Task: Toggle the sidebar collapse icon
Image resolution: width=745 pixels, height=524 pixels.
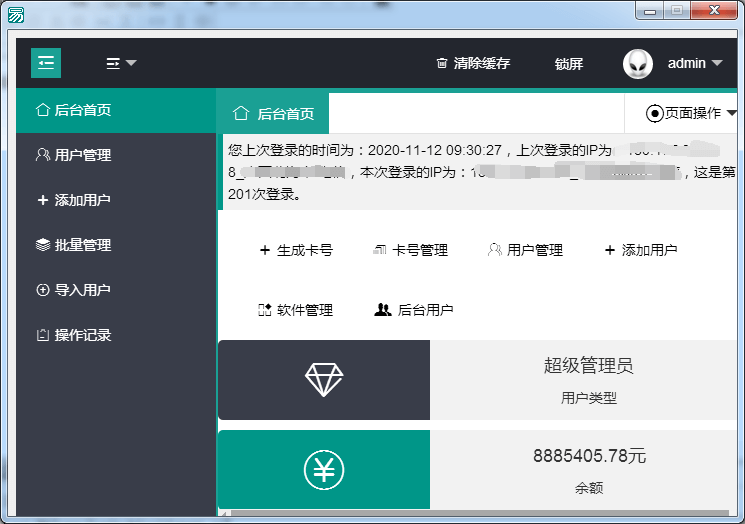Action: coord(46,63)
